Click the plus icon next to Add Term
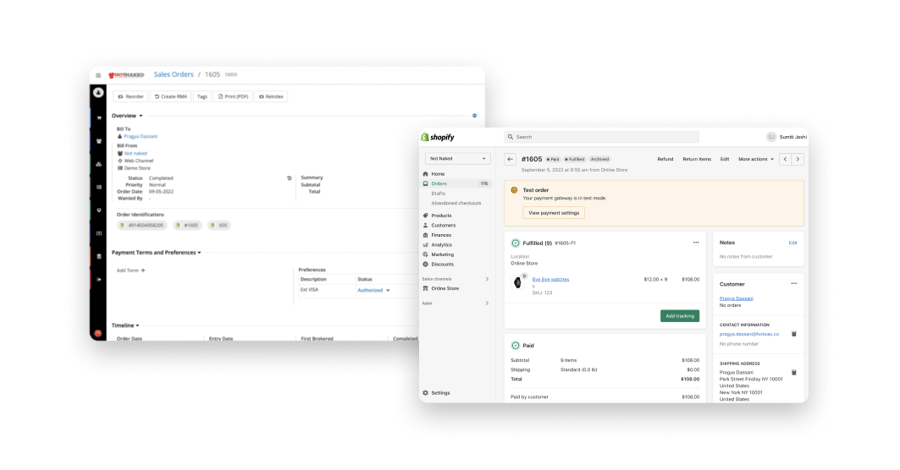The image size is (900, 470). click(143, 270)
